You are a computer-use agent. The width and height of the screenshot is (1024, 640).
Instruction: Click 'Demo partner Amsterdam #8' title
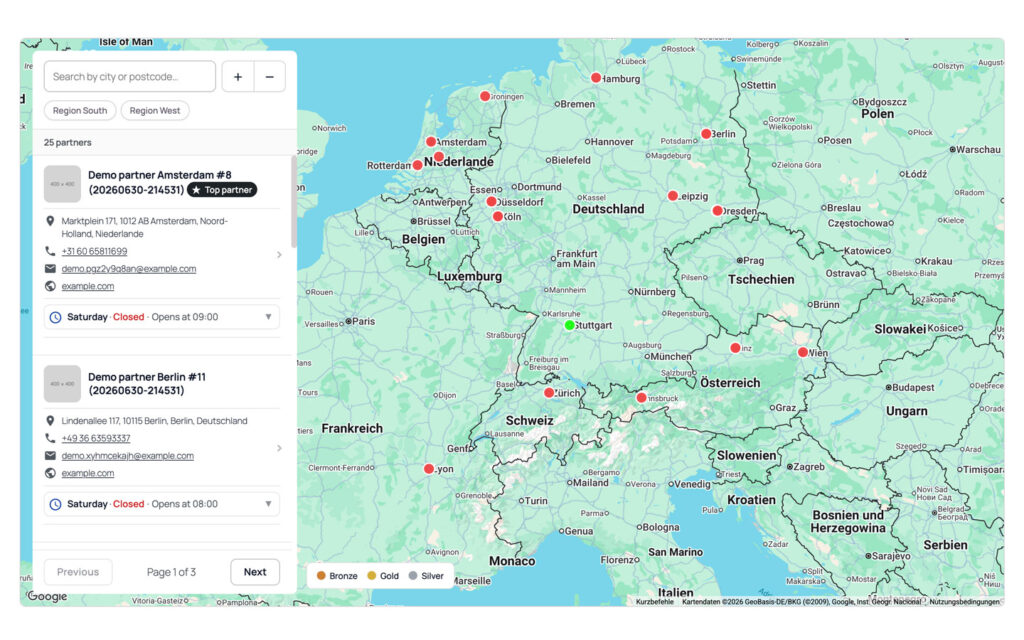tap(159, 175)
